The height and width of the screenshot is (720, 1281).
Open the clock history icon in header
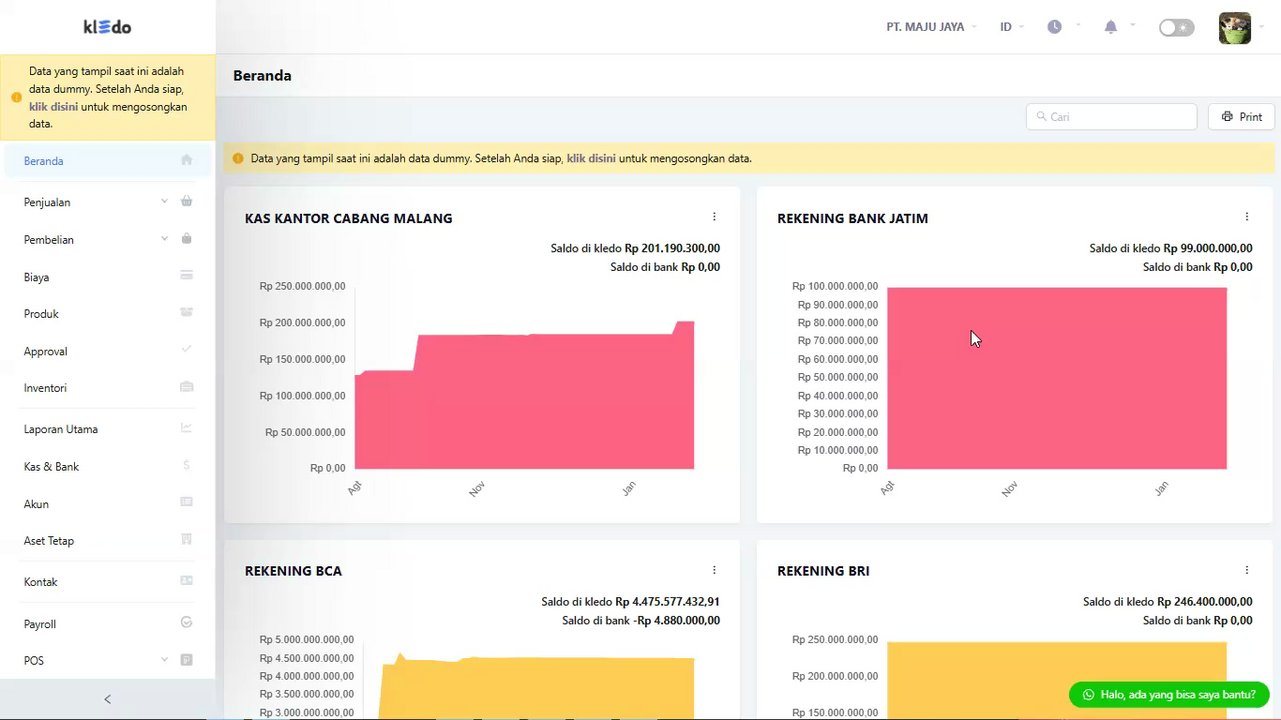1054,27
